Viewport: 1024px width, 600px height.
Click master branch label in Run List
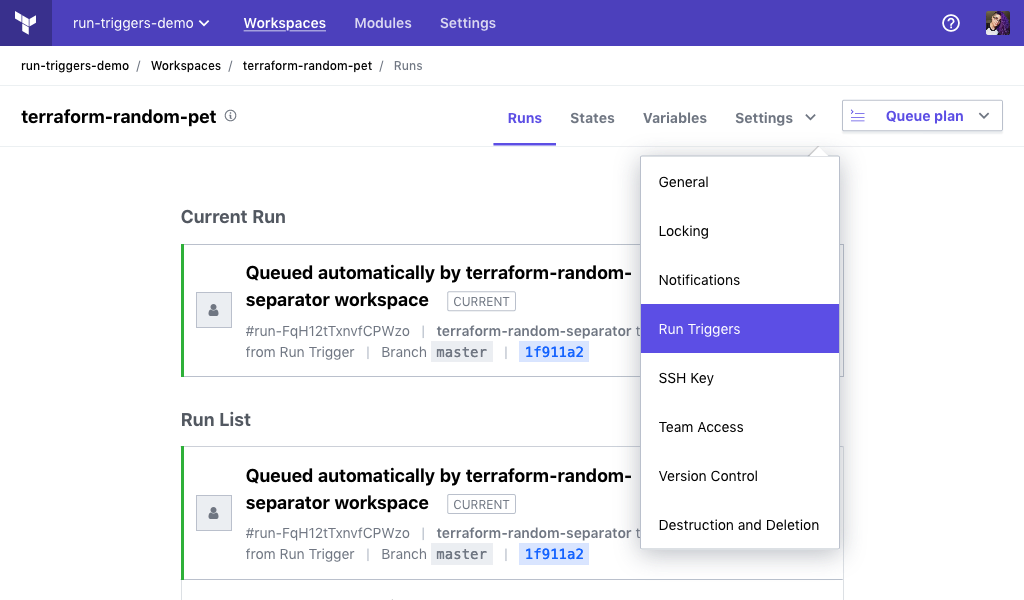click(x=462, y=554)
